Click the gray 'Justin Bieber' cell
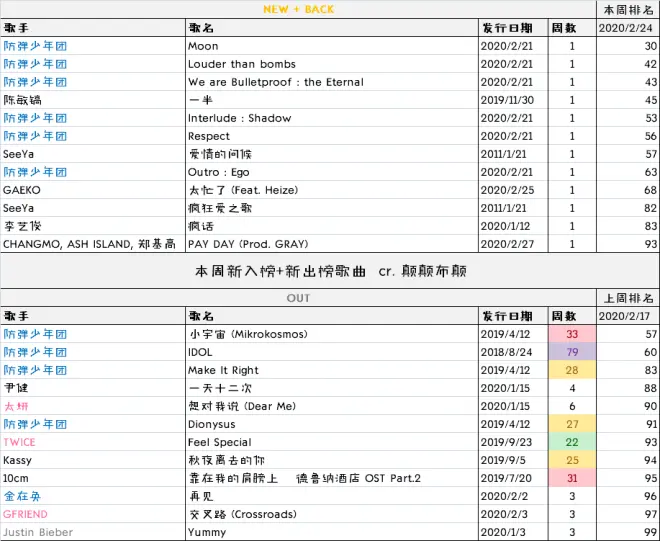This screenshot has height=541, width=660. (93, 532)
